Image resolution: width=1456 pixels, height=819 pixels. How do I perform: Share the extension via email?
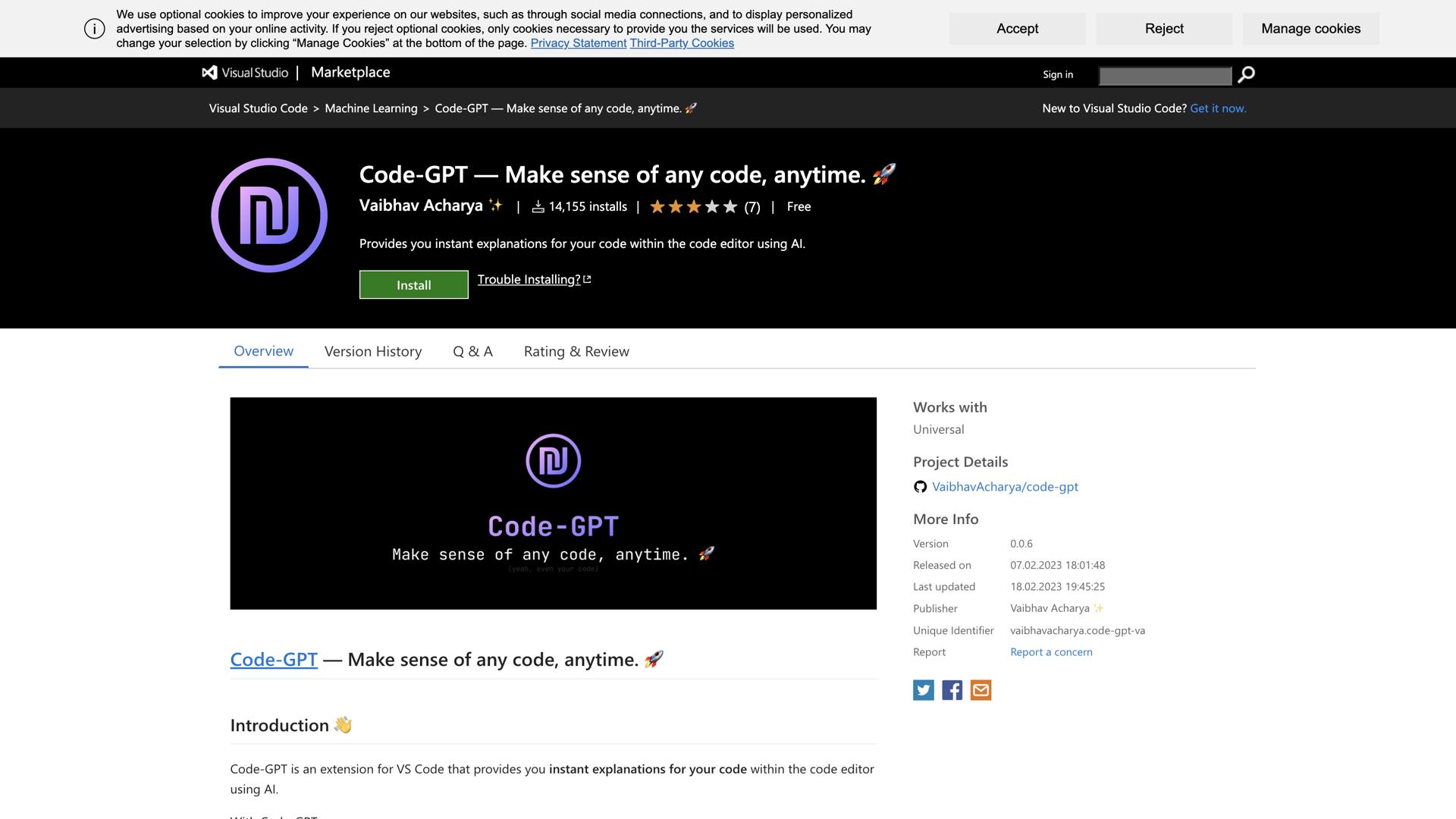pos(980,690)
